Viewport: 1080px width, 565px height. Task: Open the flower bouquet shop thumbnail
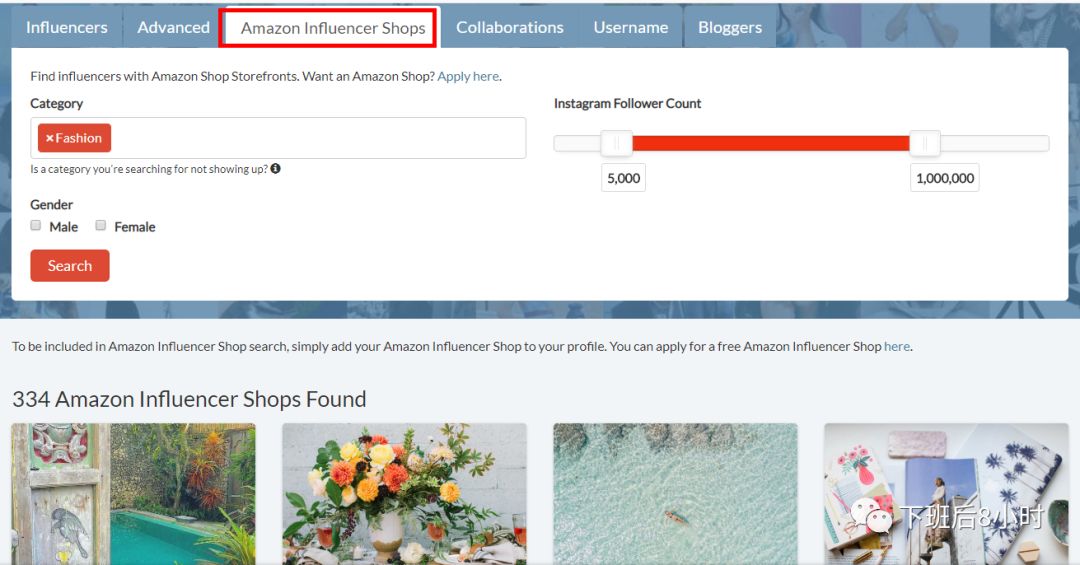(x=404, y=494)
